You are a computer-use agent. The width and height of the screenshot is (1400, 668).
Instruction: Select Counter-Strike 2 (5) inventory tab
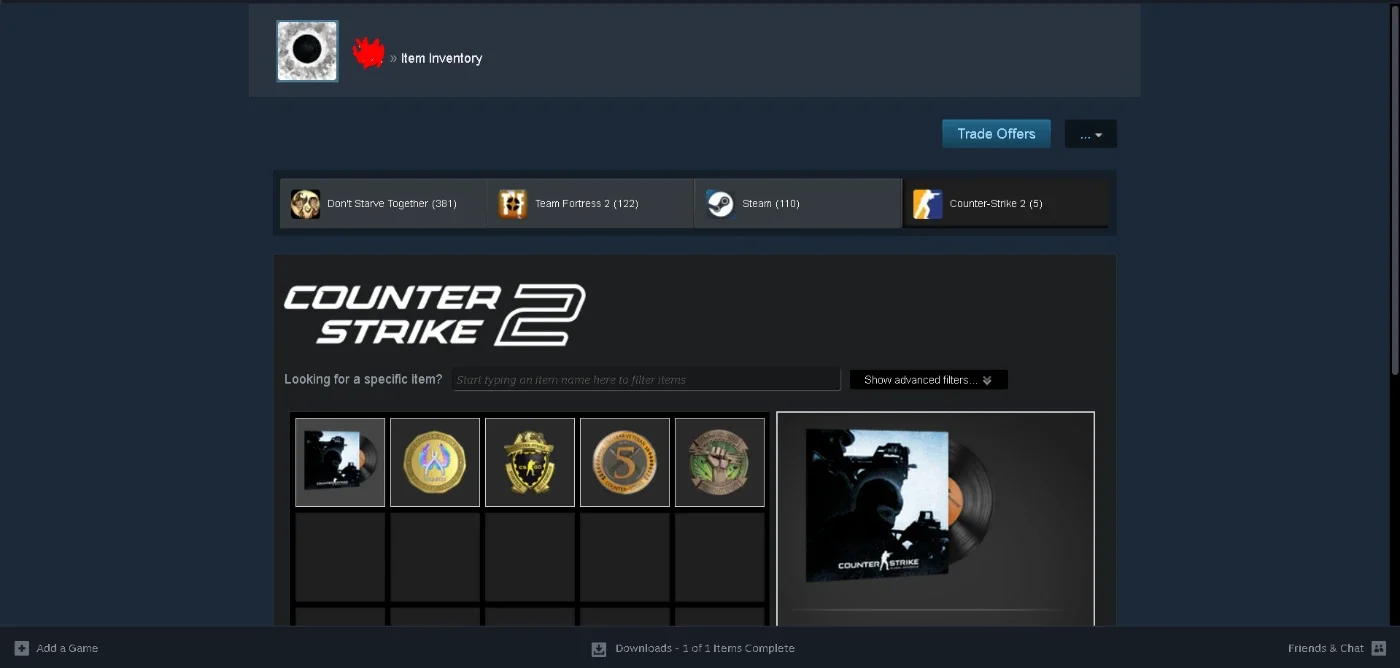1006,203
